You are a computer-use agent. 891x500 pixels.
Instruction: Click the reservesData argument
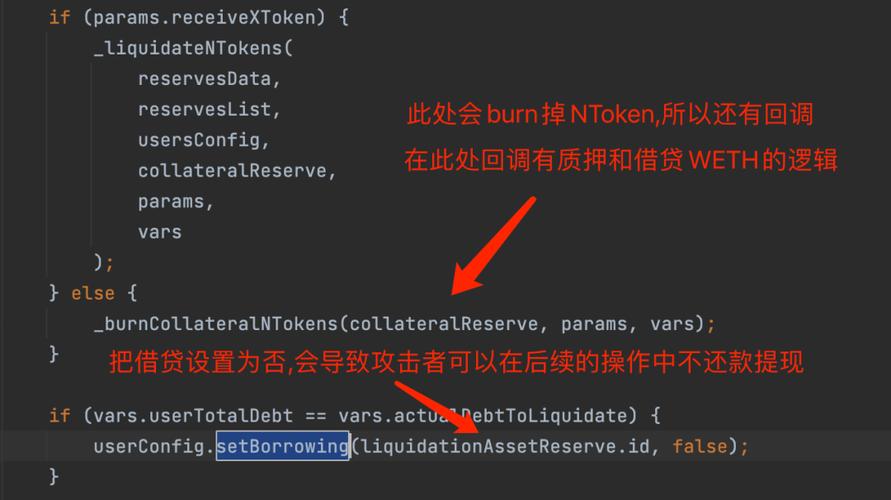point(205,78)
